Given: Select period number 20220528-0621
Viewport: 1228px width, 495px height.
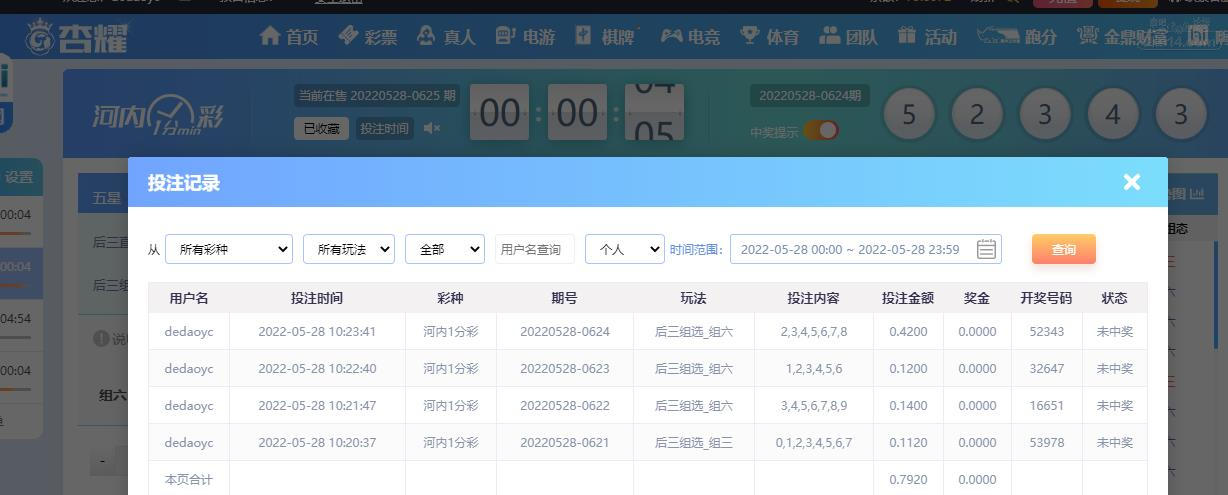Looking at the screenshot, I should [x=565, y=442].
